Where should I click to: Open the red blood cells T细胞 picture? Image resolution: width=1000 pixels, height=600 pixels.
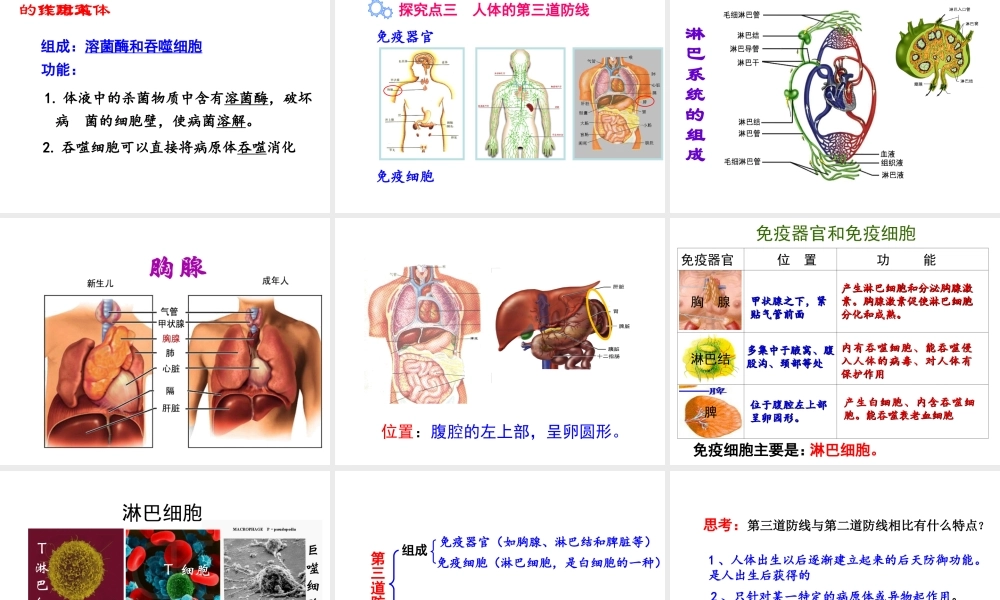pos(173,564)
